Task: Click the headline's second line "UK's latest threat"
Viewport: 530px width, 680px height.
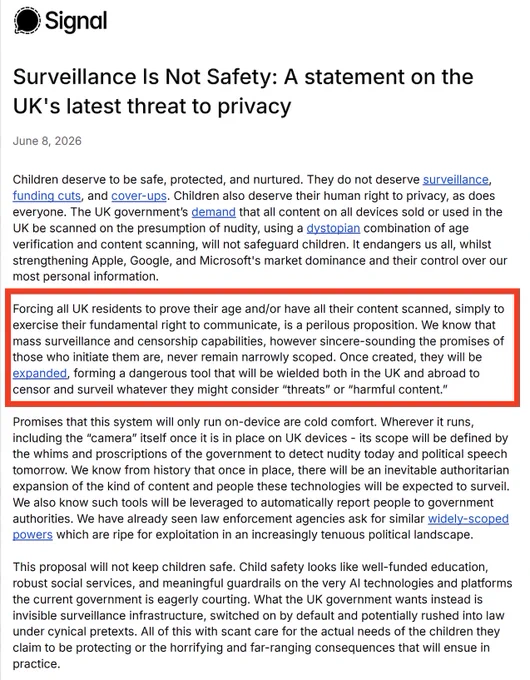Action: (152, 107)
